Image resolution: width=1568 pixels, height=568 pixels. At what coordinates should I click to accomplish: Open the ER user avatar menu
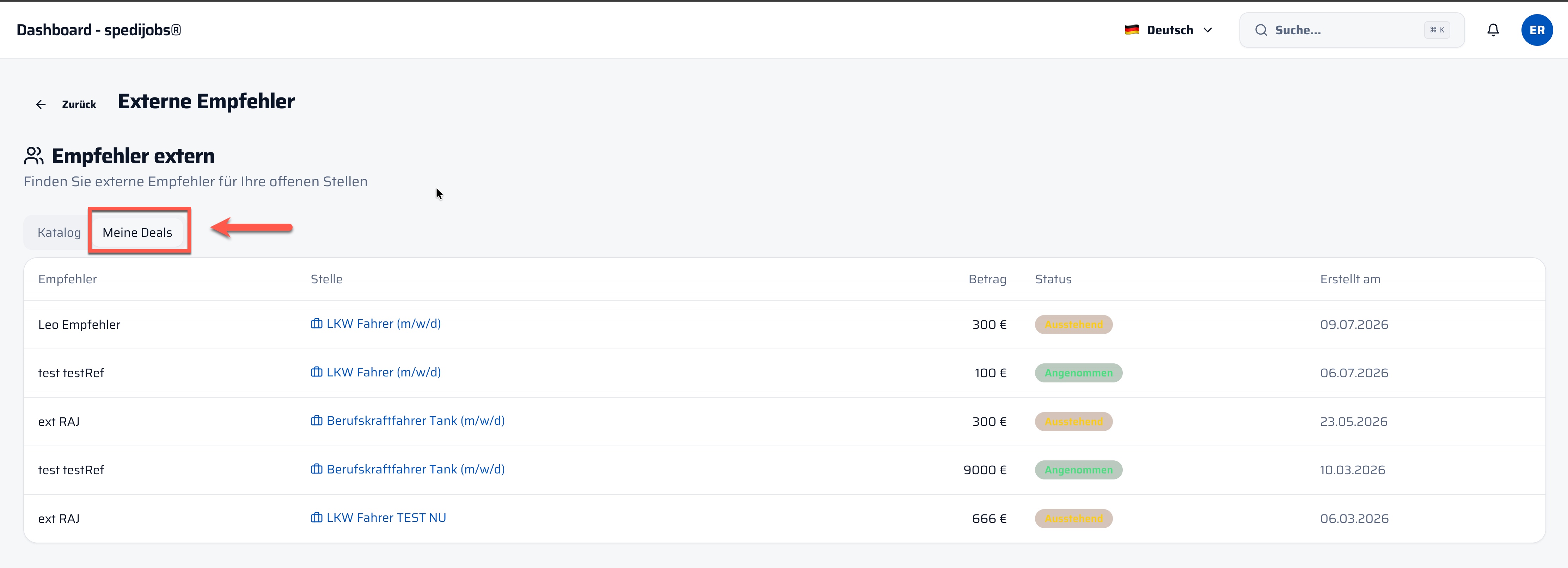(1536, 30)
